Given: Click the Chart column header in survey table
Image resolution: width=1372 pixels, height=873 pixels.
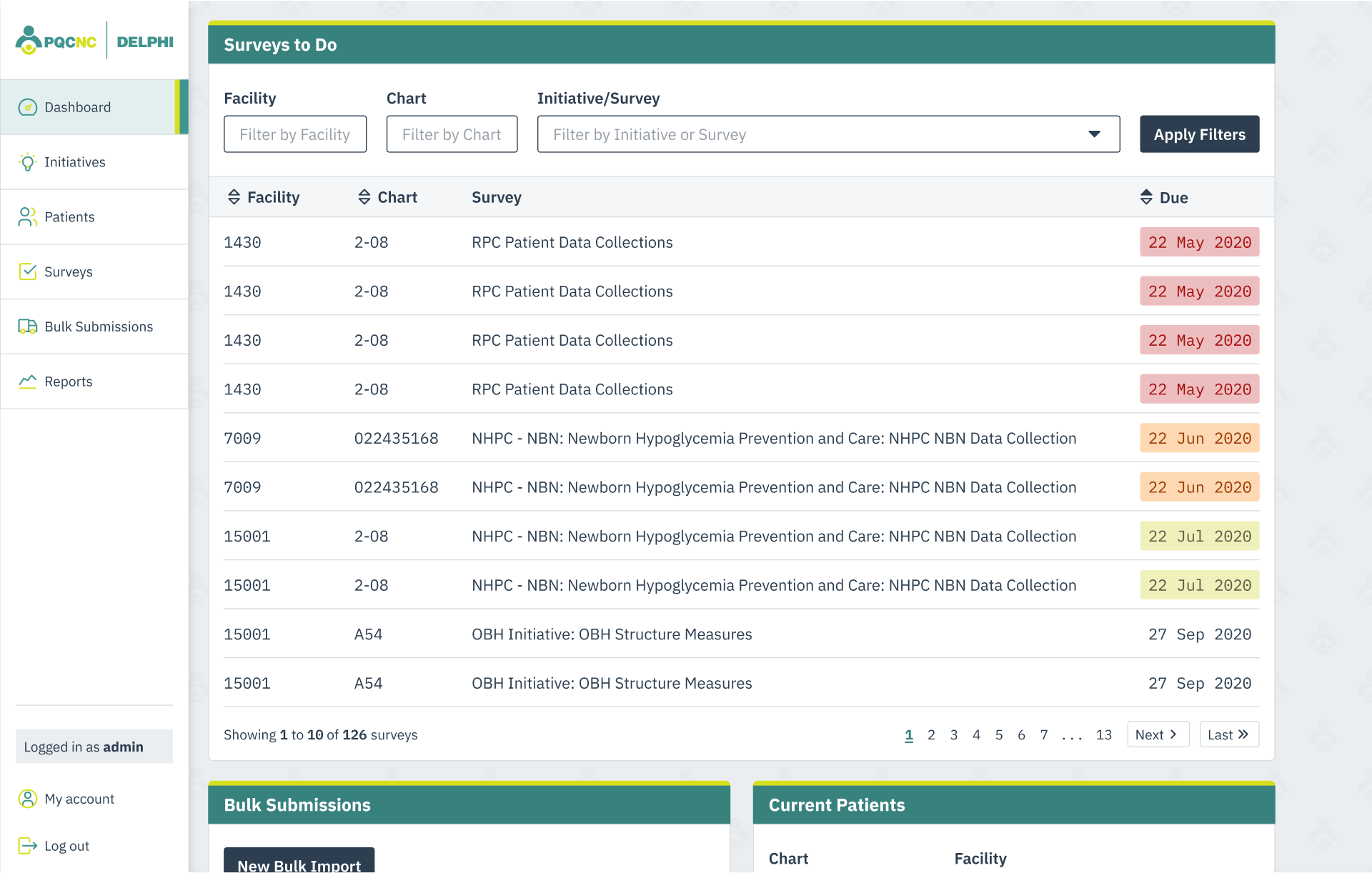Looking at the screenshot, I should click(388, 197).
